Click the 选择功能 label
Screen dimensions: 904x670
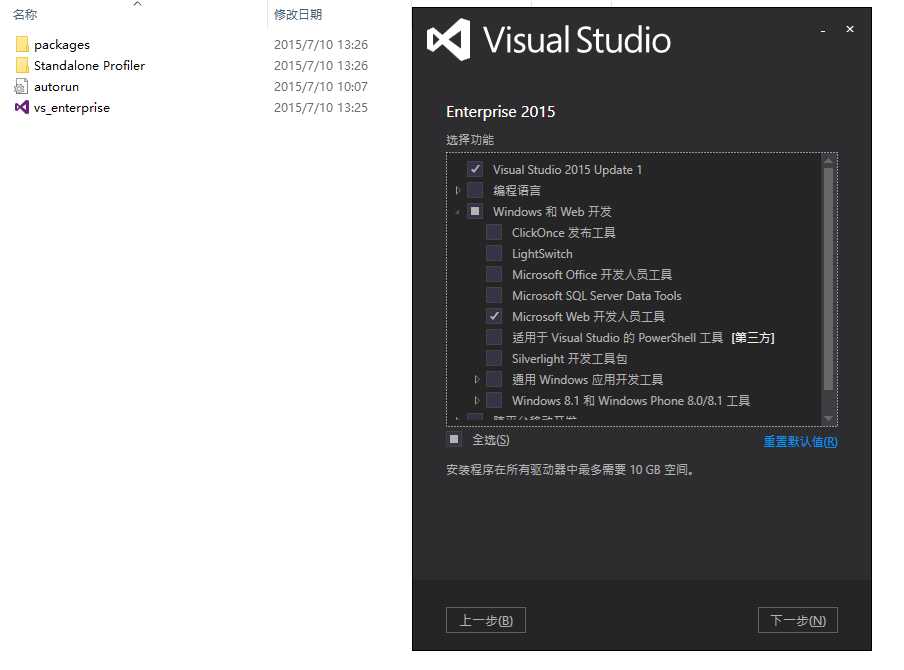pos(470,140)
